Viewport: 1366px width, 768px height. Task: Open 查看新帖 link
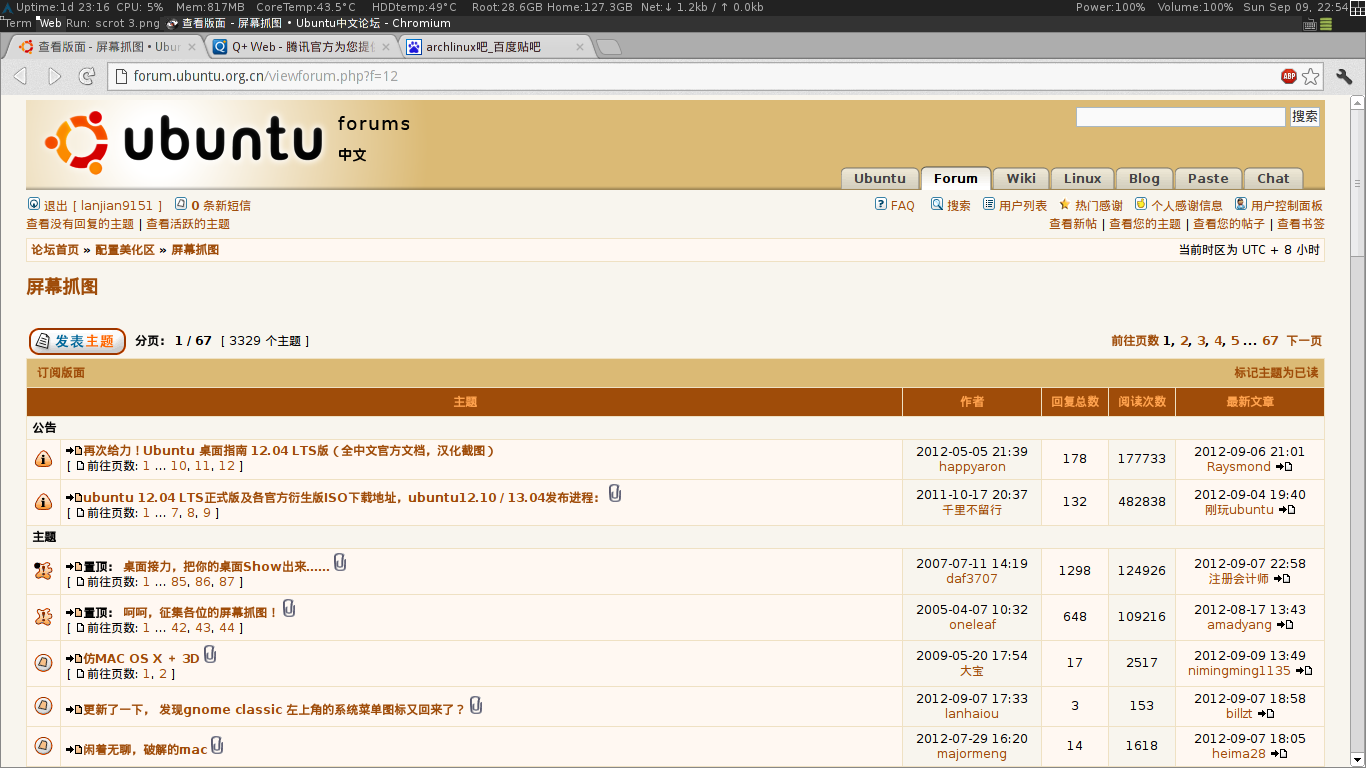pyautogui.click(x=1073, y=224)
